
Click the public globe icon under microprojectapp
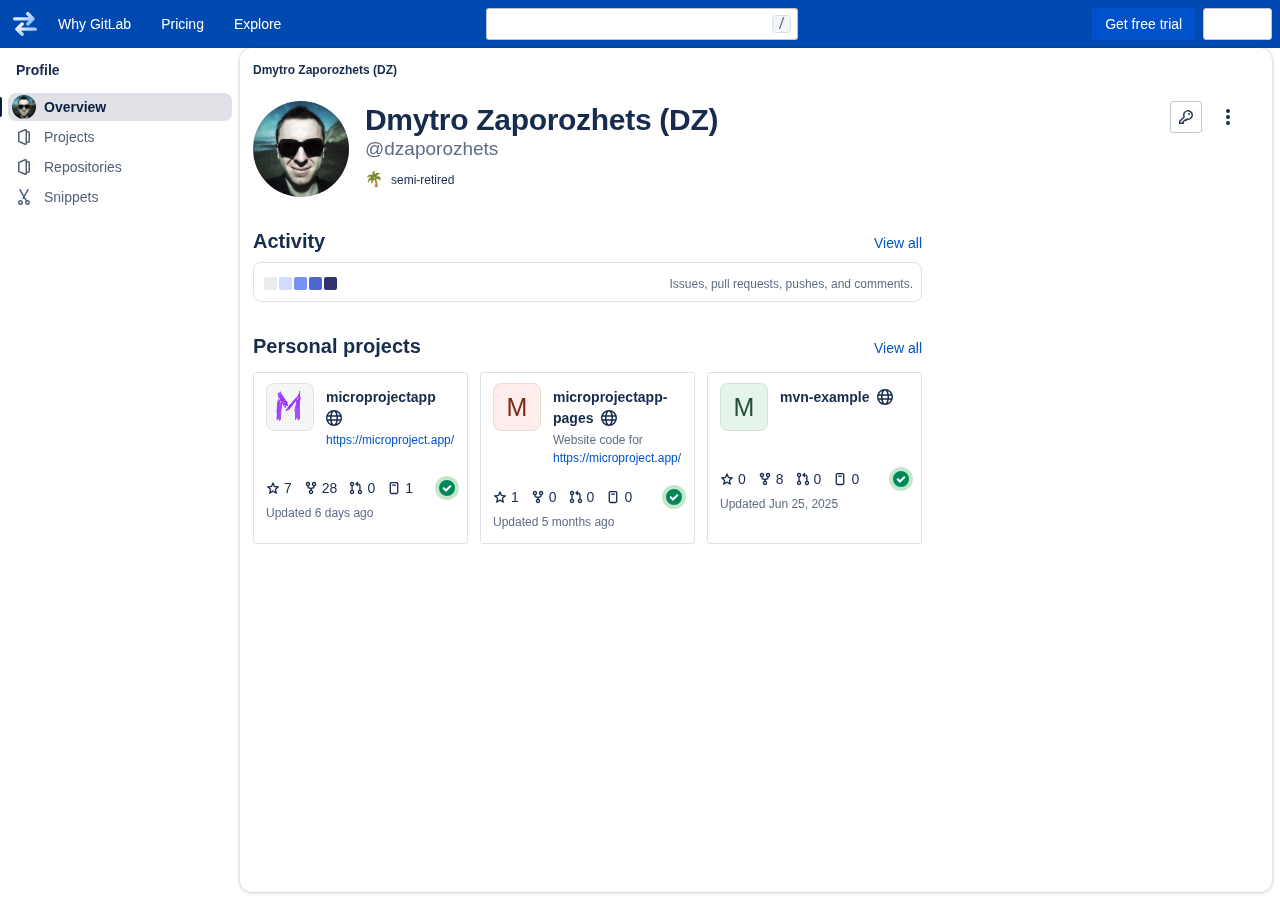click(x=334, y=418)
